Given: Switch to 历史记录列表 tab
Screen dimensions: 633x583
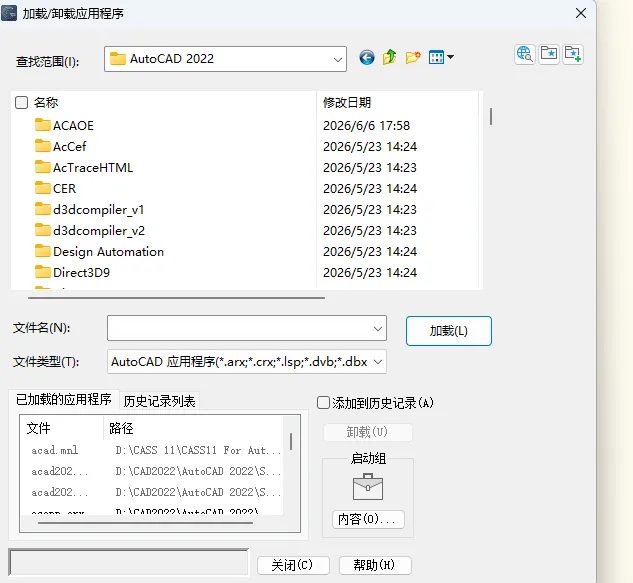Looking at the screenshot, I should click(159, 401).
